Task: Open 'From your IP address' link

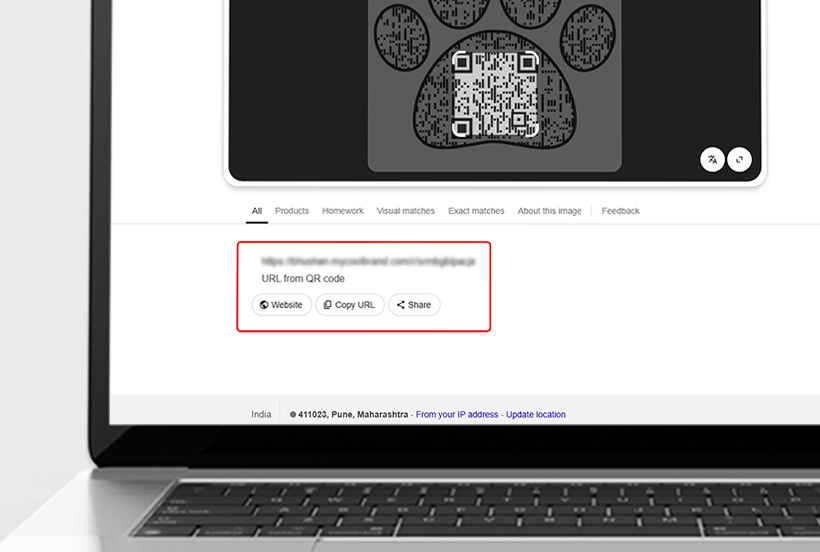Action: click(x=457, y=414)
